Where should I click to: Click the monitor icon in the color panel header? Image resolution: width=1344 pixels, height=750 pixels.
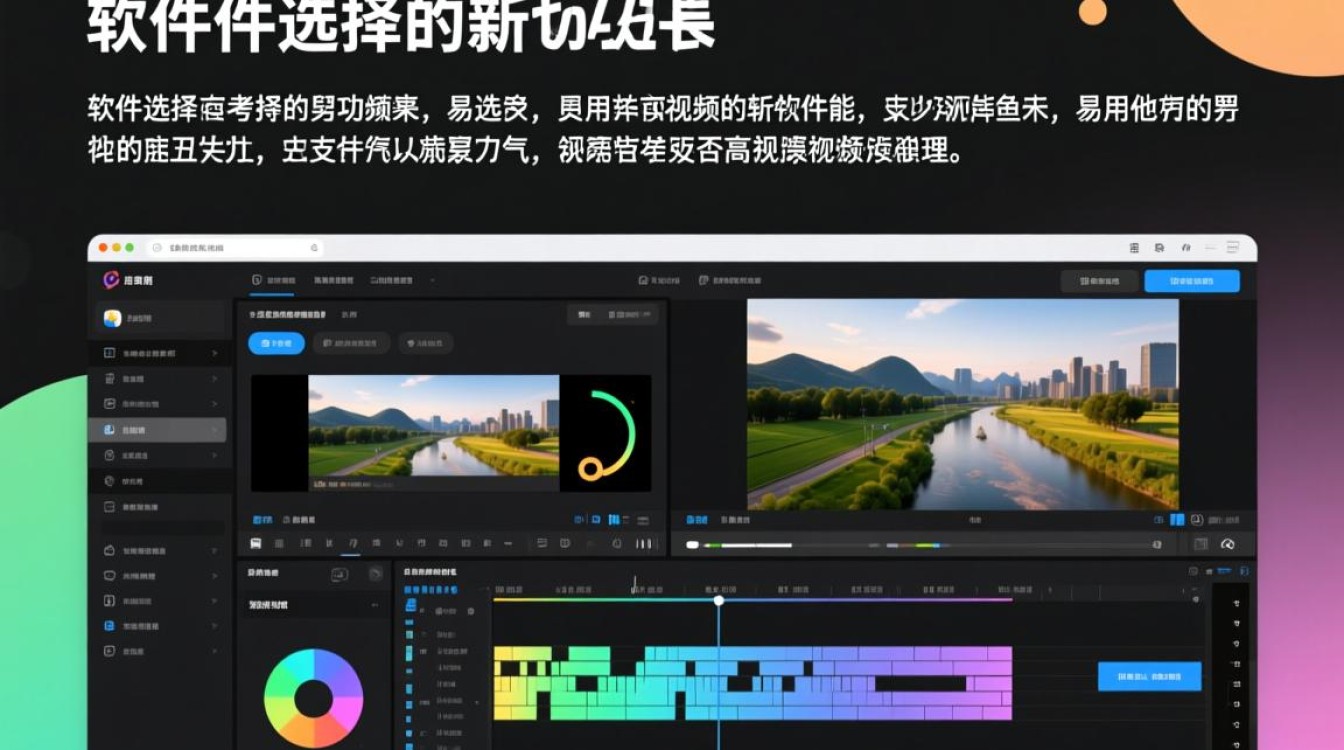[339, 574]
